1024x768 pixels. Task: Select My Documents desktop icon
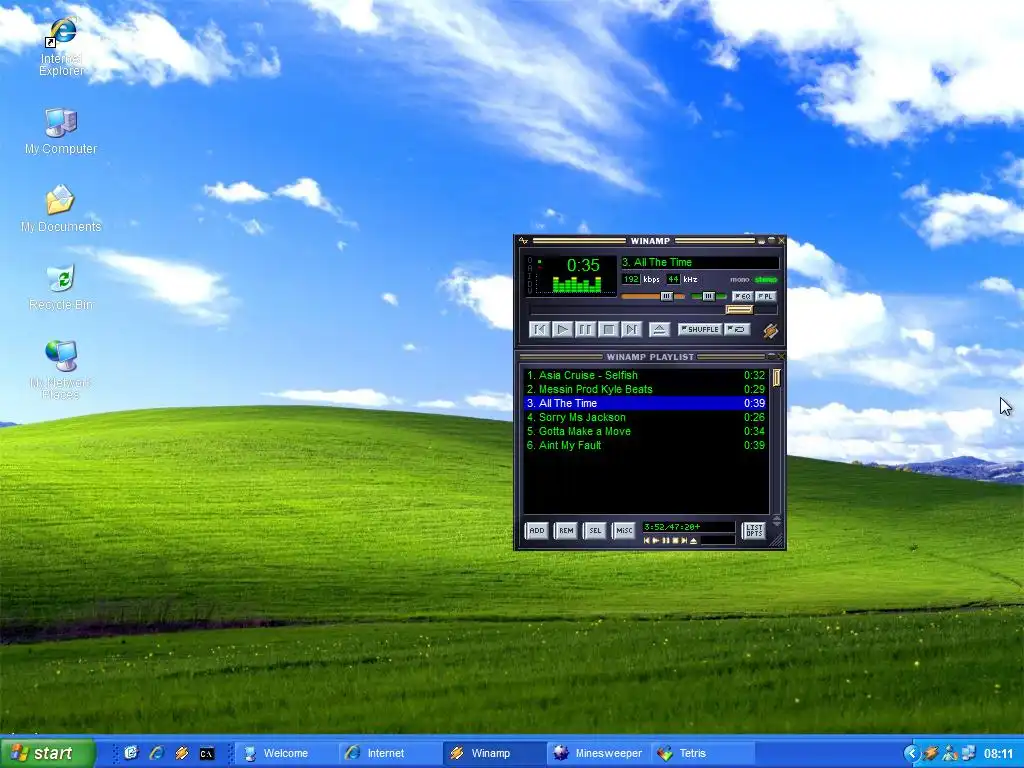point(61,209)
